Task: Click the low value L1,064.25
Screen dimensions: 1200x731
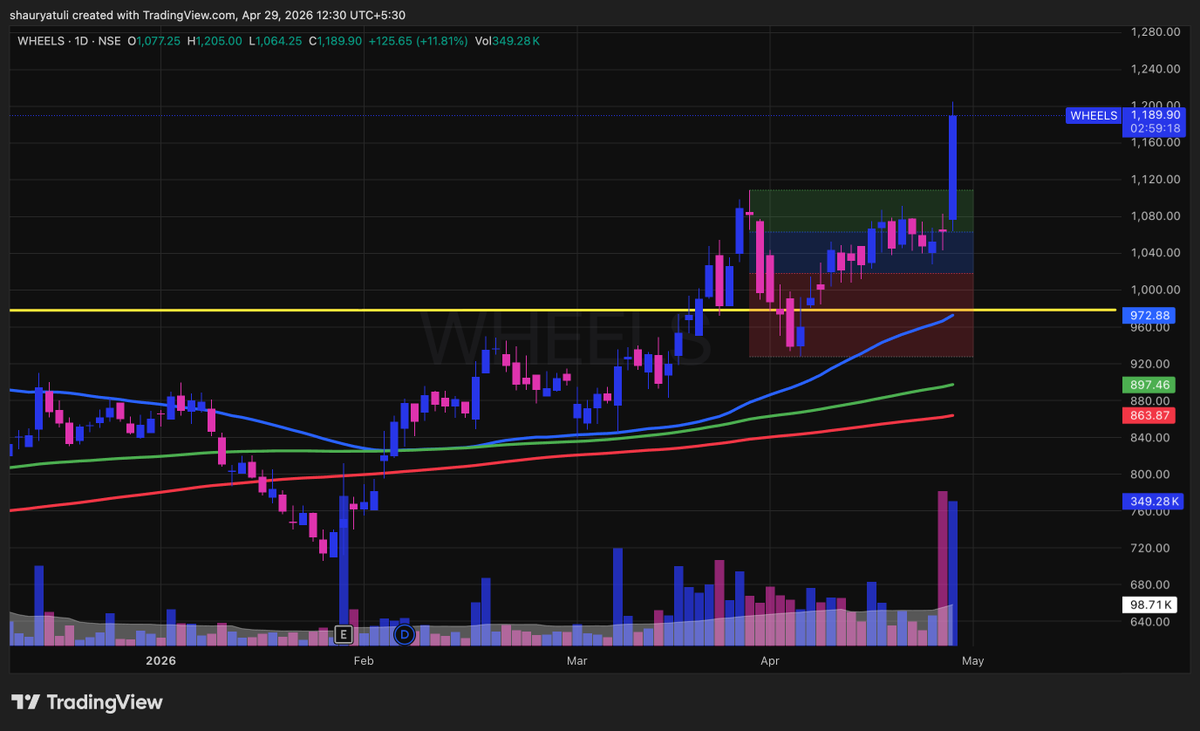Action: [276, 41]
